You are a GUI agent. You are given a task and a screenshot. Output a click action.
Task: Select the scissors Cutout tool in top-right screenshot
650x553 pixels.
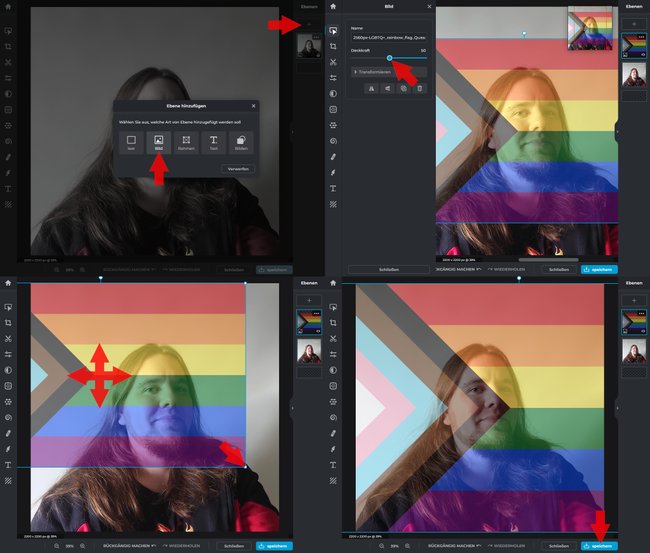click(333, 62)
